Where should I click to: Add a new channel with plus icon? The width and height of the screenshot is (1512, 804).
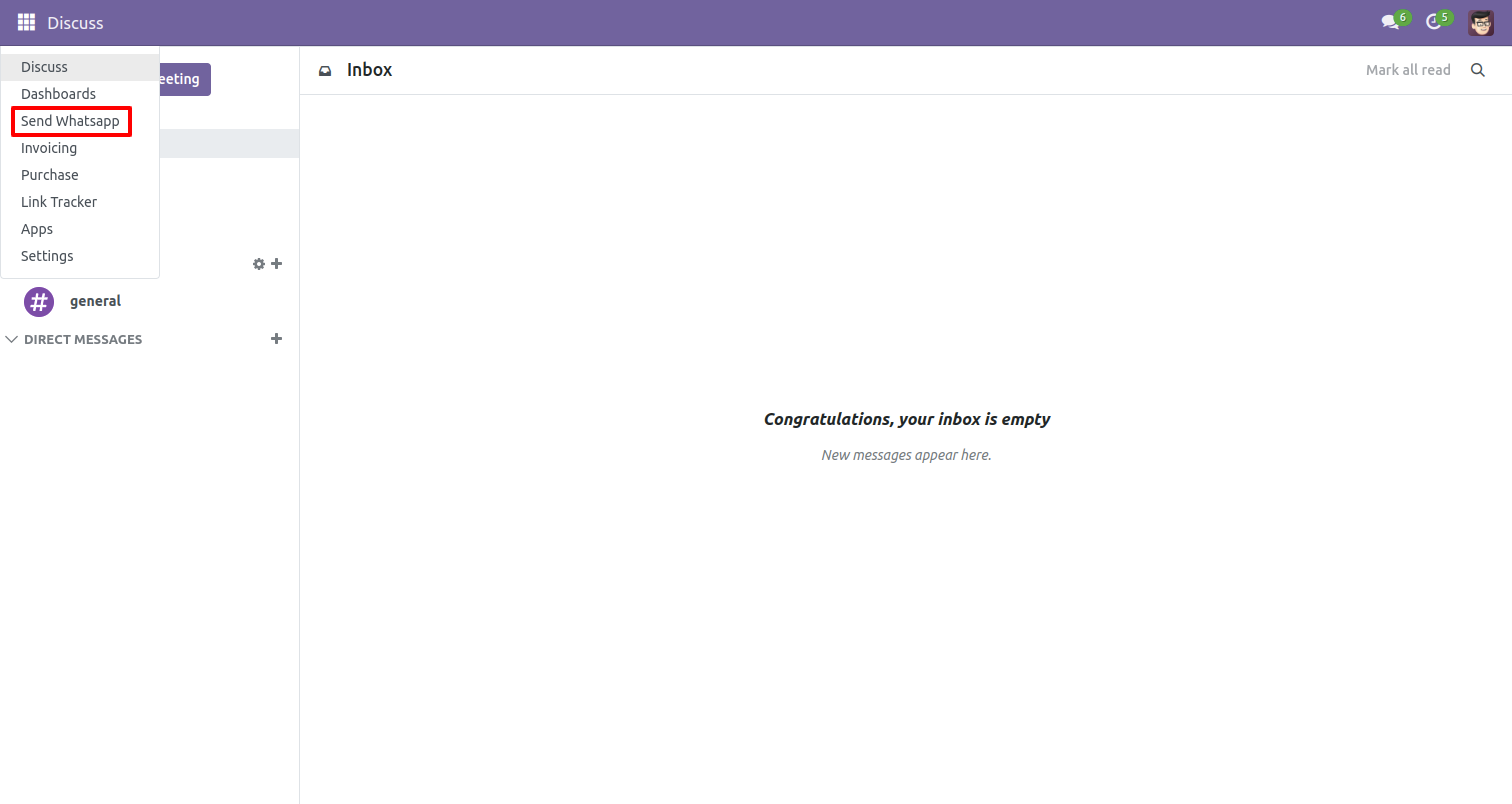coord(277,264)
